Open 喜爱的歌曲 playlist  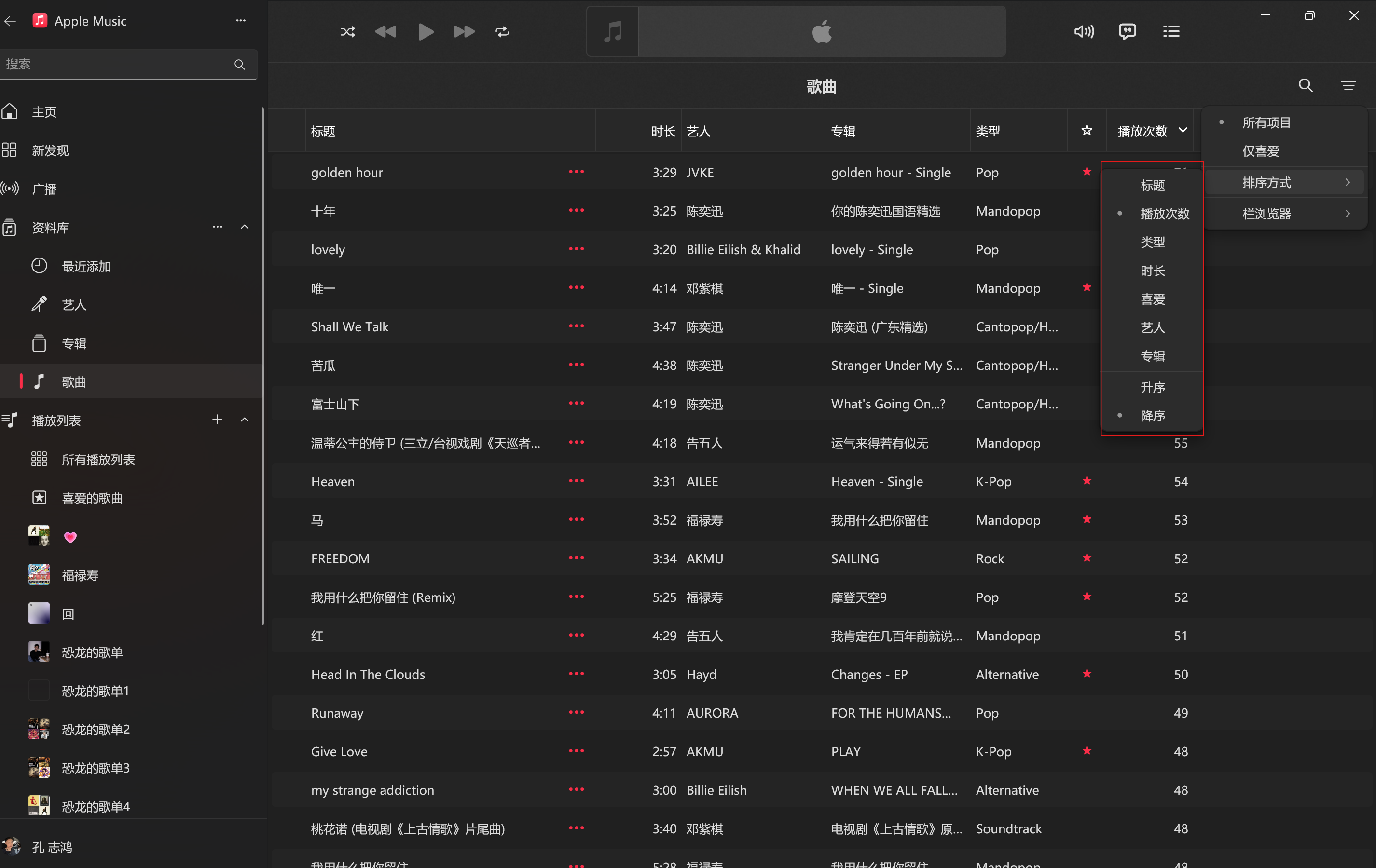pyautogui.click(x=92, y=499)
